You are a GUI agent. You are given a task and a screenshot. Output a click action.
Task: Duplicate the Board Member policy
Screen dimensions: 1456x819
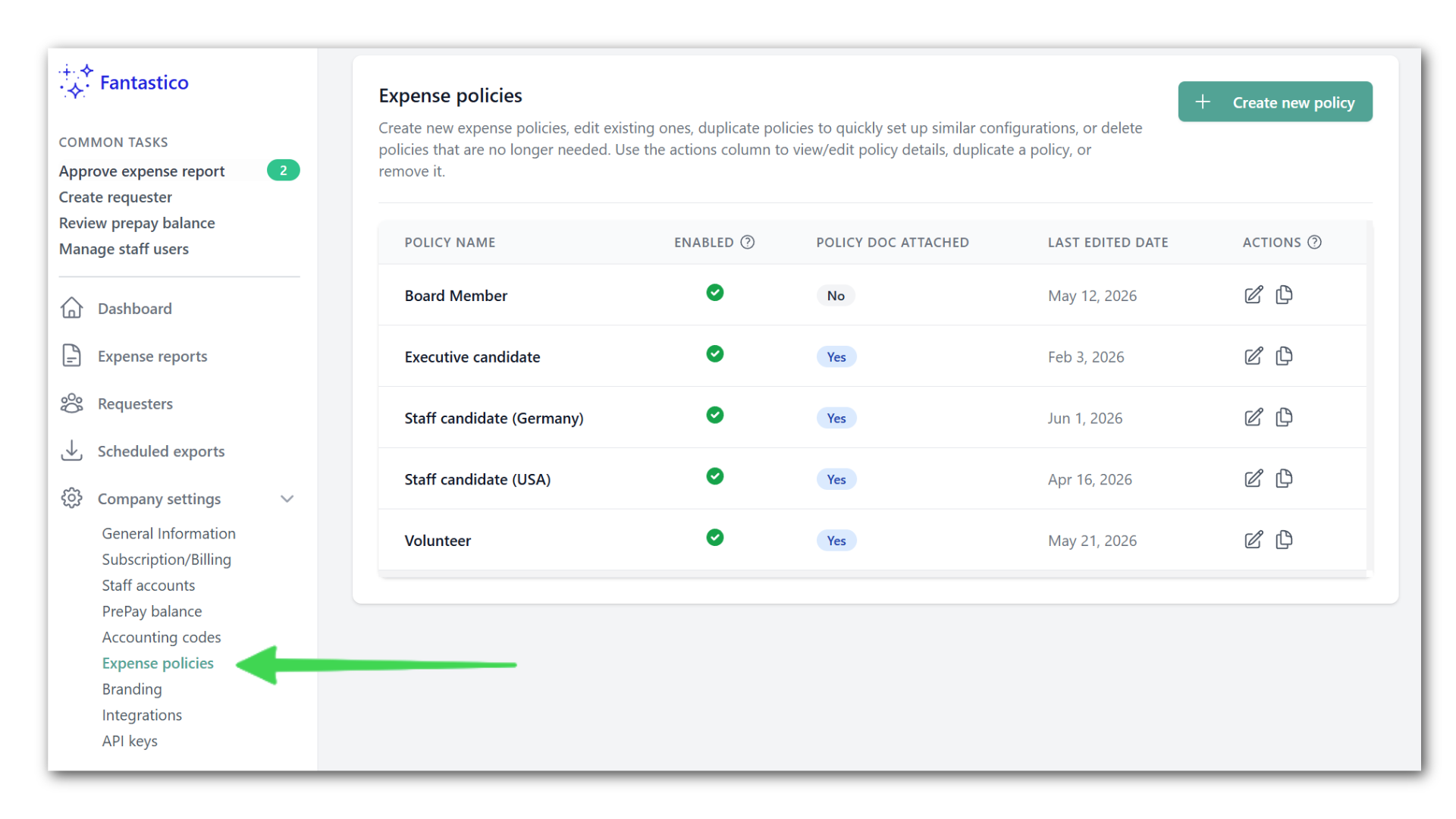[x=1284, y=294]
